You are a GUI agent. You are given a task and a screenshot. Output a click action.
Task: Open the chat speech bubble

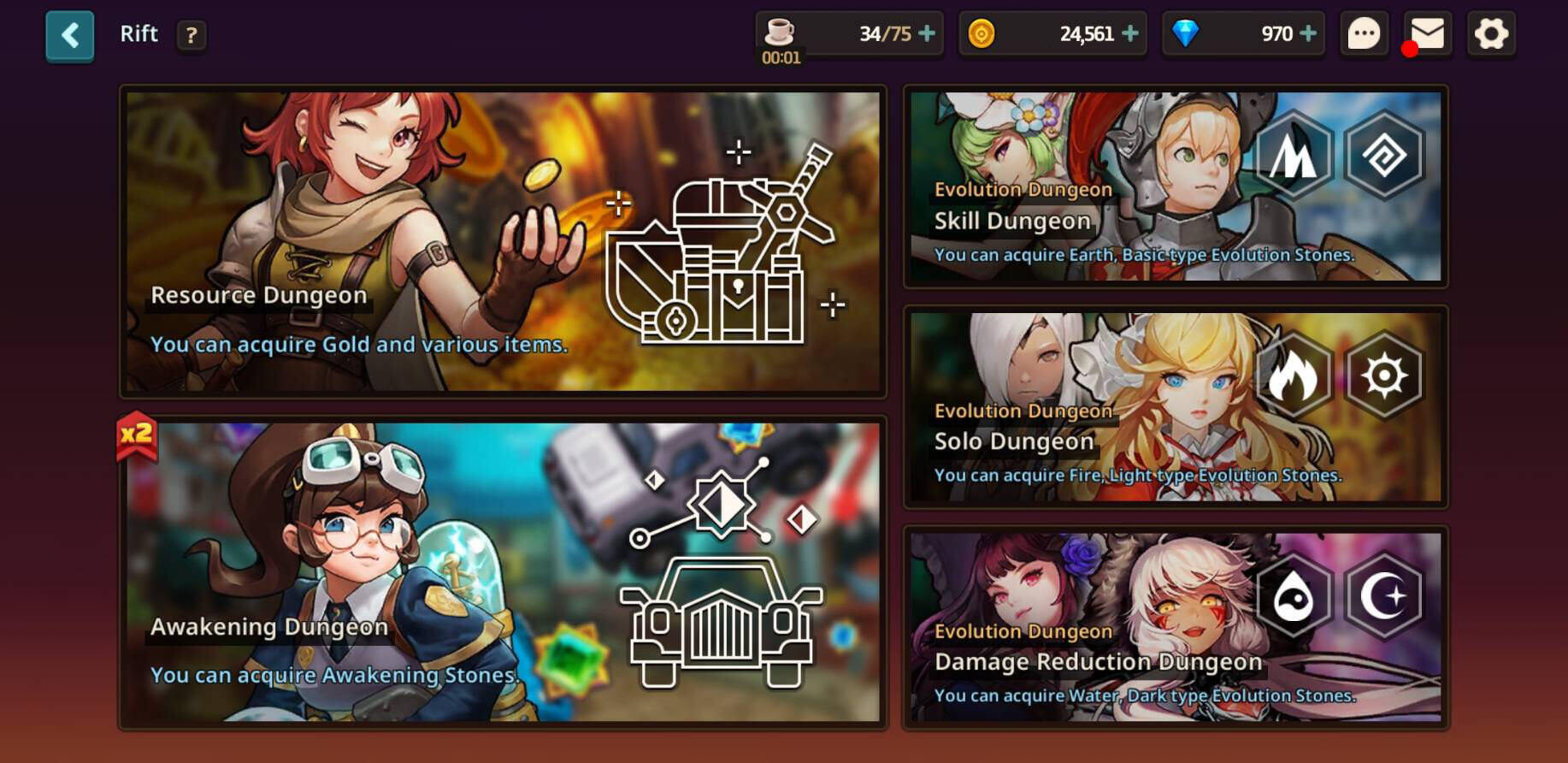[1364, 34]
